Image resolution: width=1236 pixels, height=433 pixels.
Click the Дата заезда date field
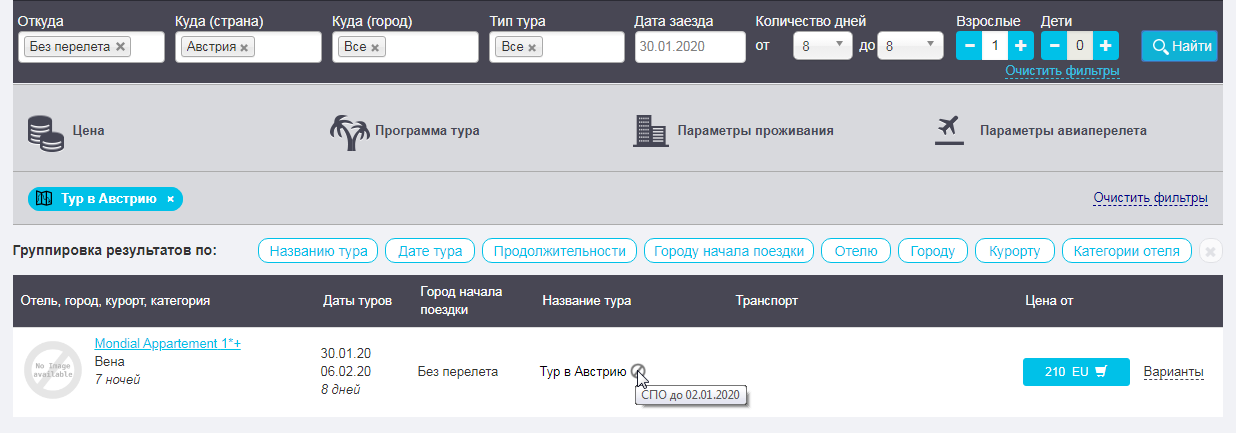pos(690,47)
